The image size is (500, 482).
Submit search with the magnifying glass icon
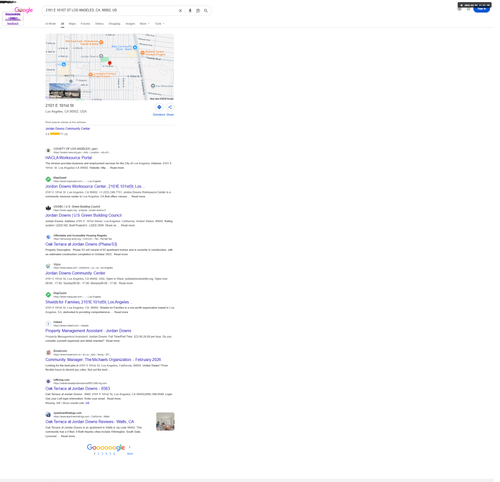coord(206,11)
